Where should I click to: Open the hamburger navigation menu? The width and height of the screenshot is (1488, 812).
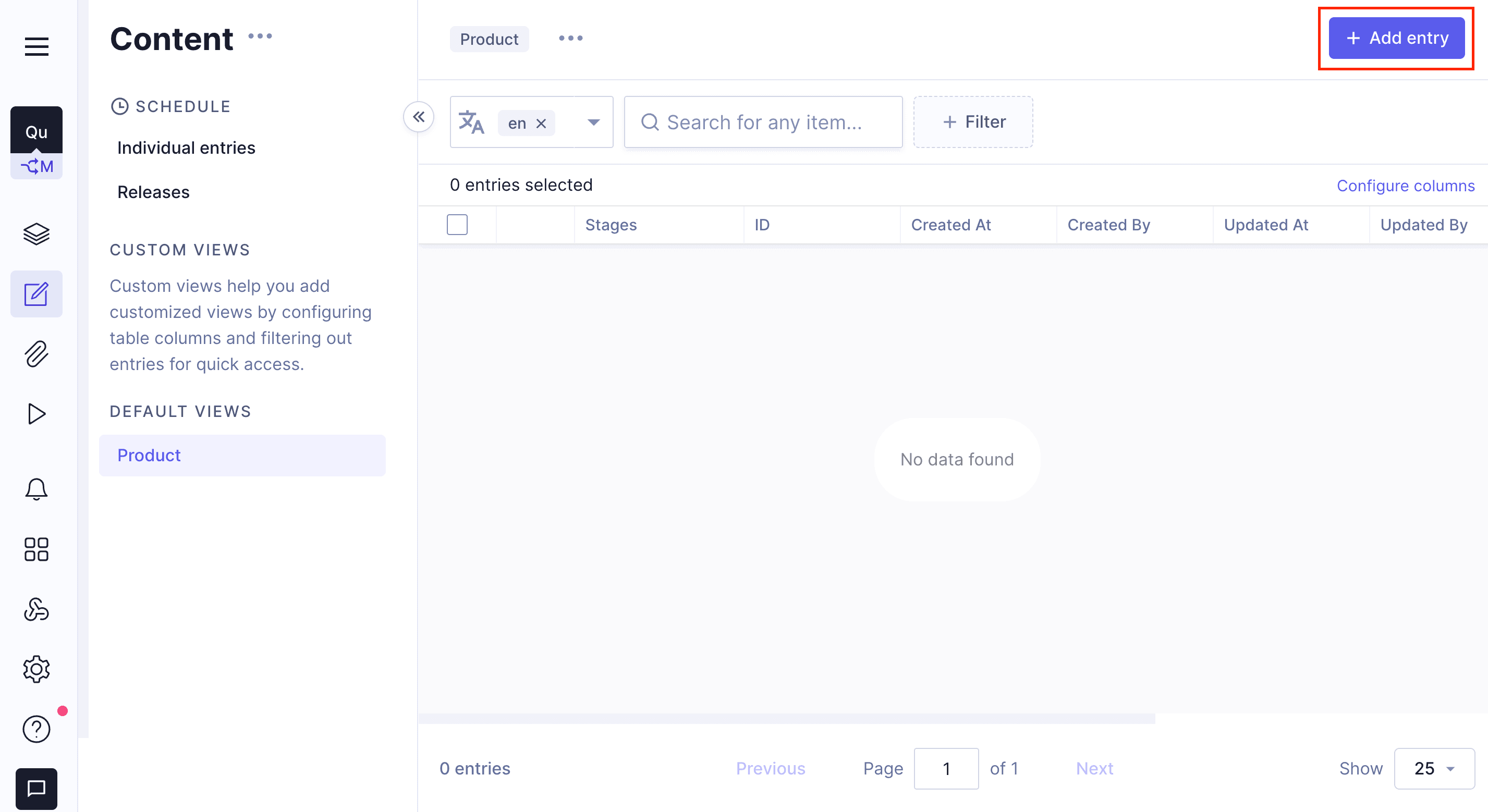point(36,46)
